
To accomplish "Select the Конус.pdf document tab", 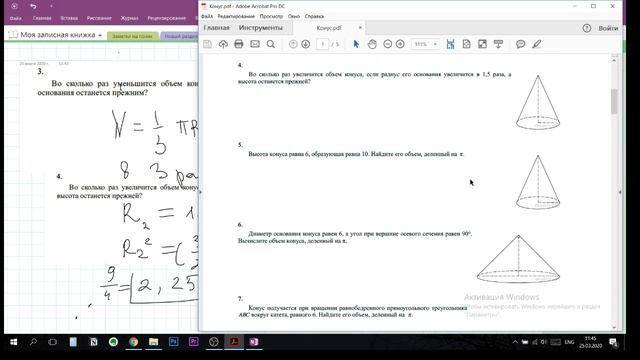I will click(x=329, y=28).
